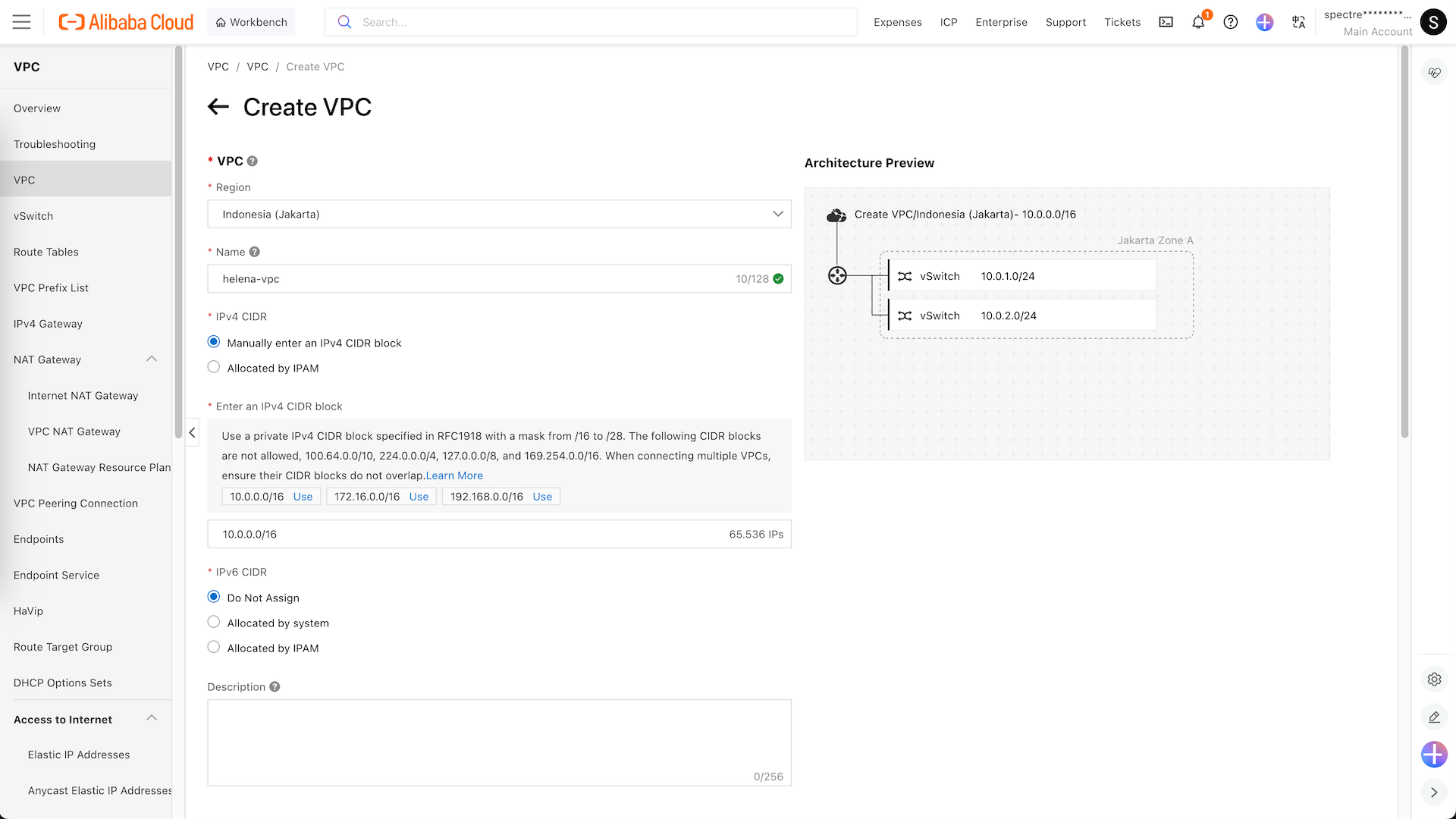Go to vSwitch in sidebar
1456x819 pixels.
(33, 216)
